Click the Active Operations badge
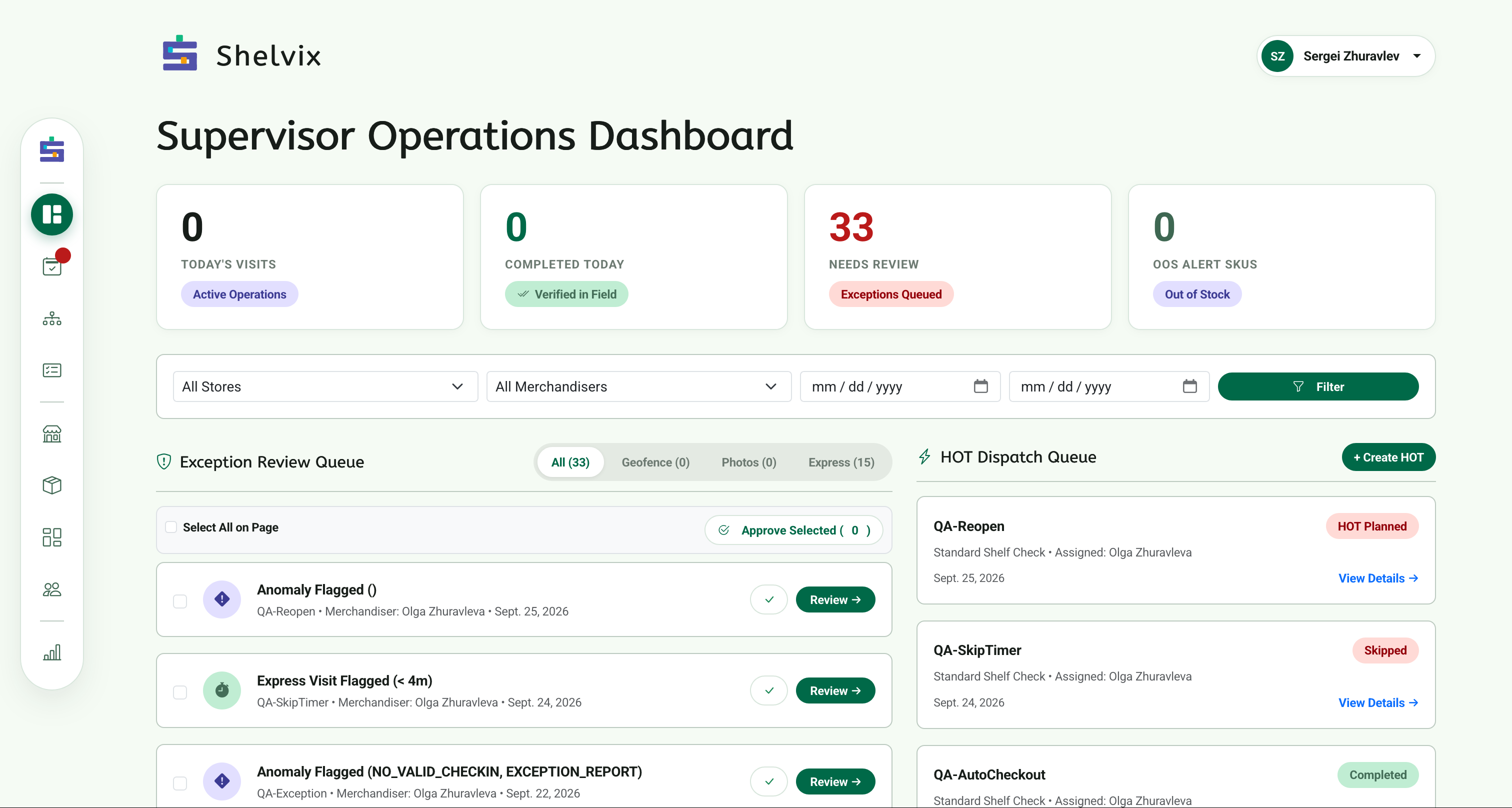The height and width of the screenshot is (808, 1512). click(x=239, y=294)
